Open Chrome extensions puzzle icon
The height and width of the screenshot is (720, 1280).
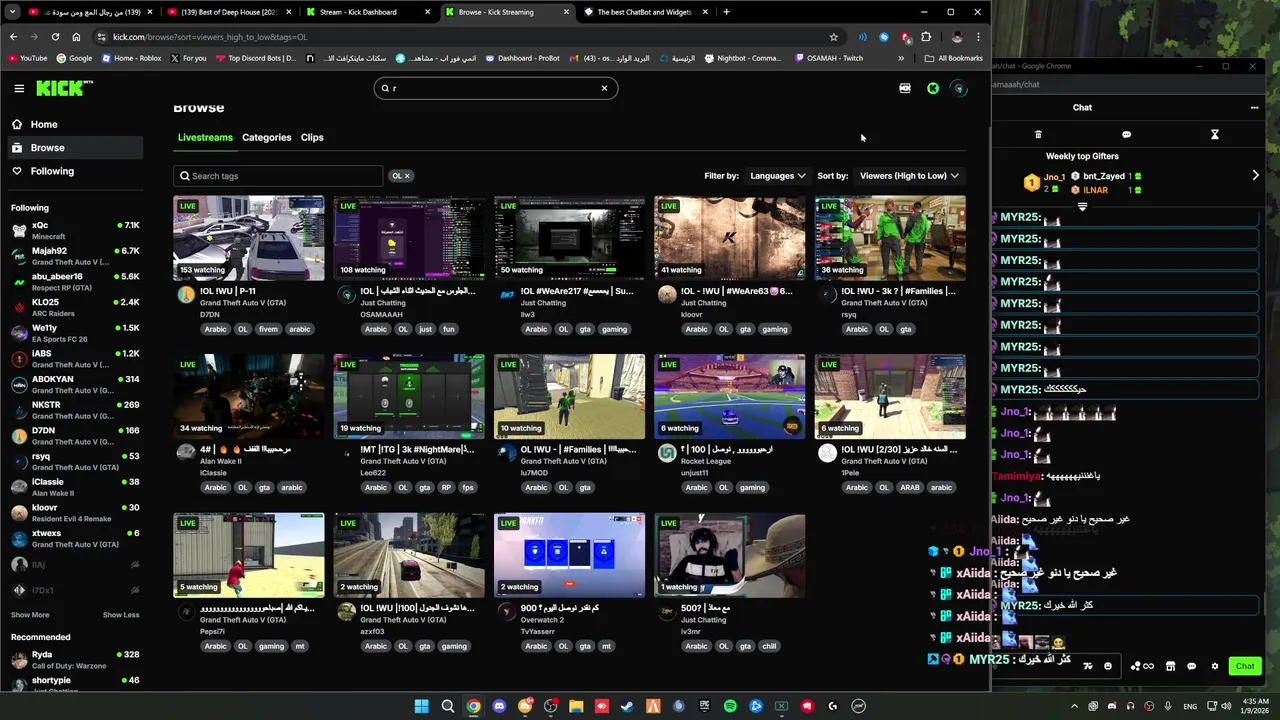(x=926, y=37)
